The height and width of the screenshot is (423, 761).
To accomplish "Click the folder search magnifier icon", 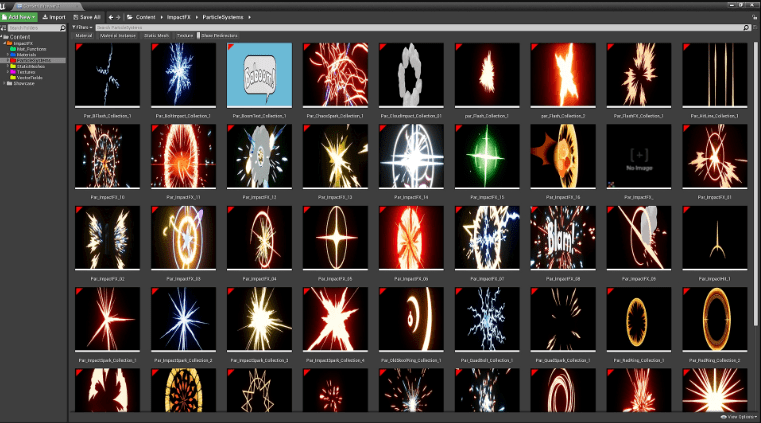I will [63, 28].
